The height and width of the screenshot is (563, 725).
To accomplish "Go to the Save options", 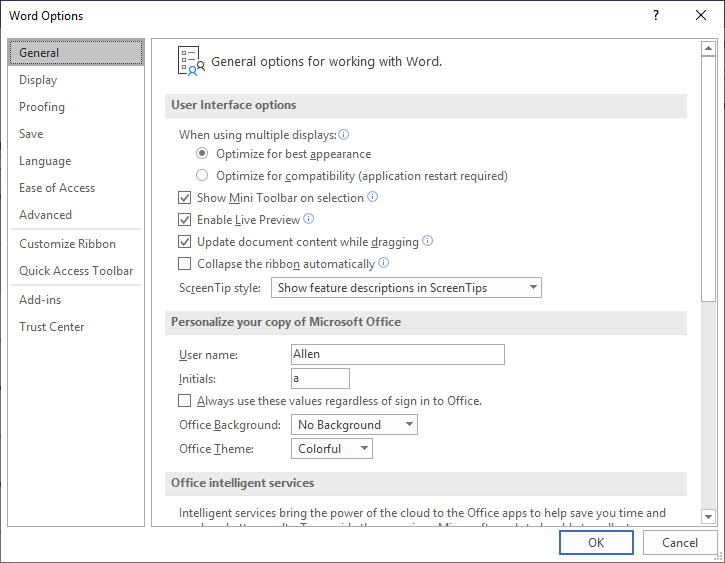I will 76,134.
